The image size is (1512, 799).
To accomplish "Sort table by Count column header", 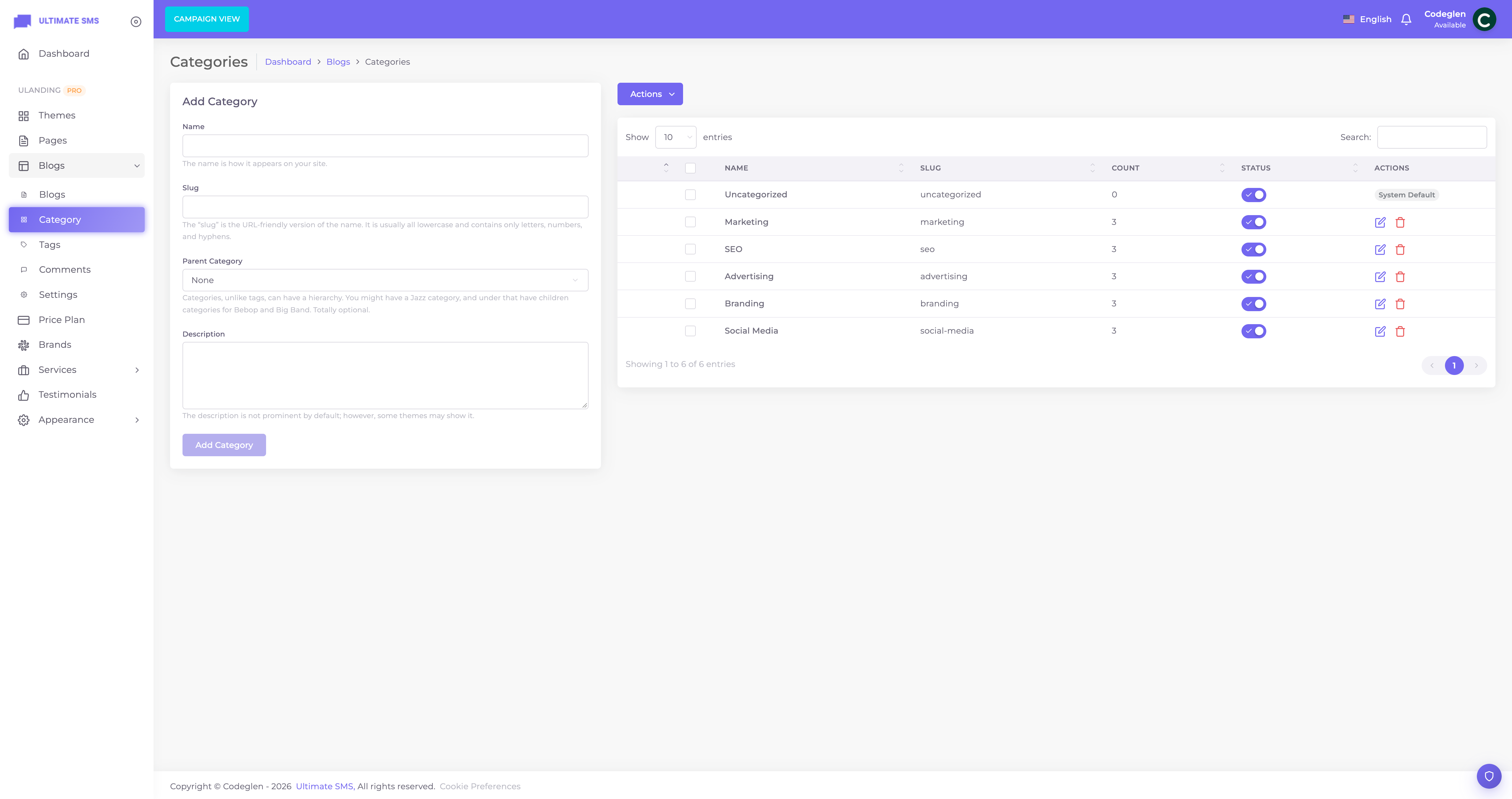I will [1167, 168].
